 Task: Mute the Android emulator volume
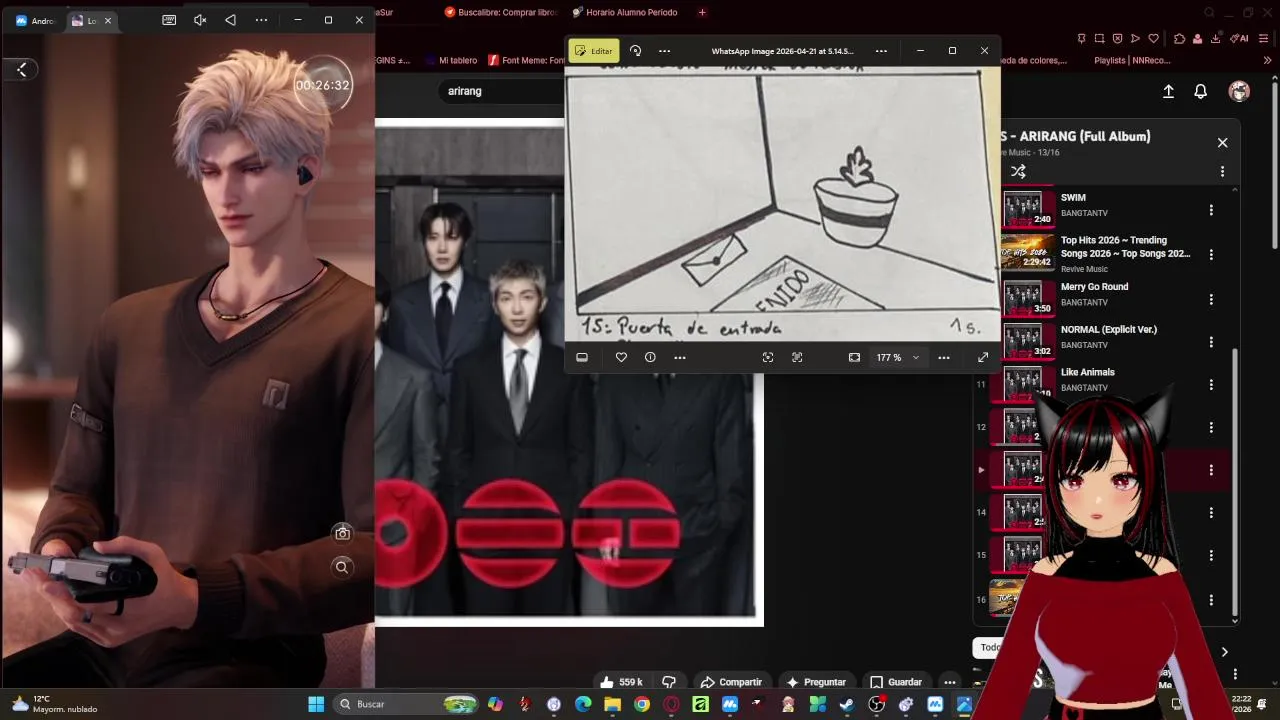coord(200,20)
